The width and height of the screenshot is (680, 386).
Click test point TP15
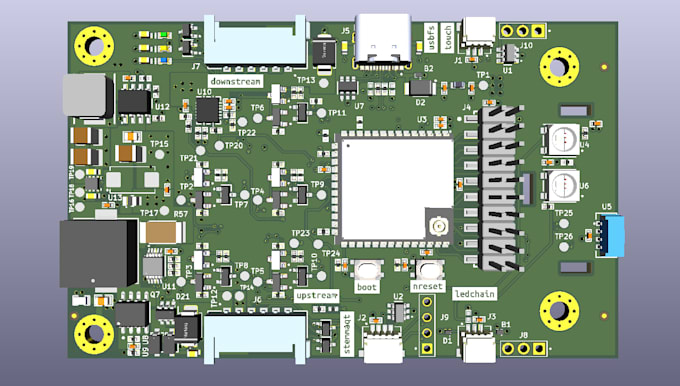pos(160,154)
